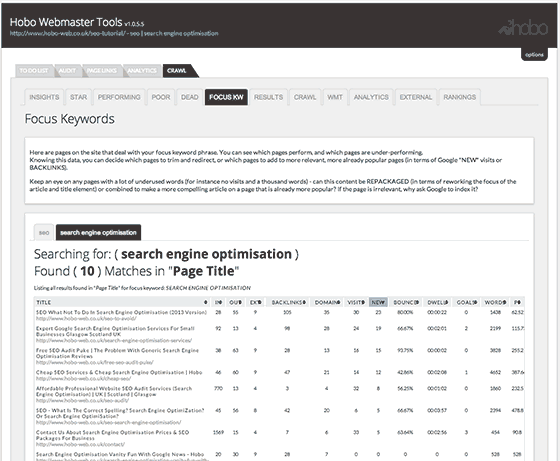This screenshot has width=560, height=461.
Task: Open the RANKINGS sub-tab
Action: point(460,97)
